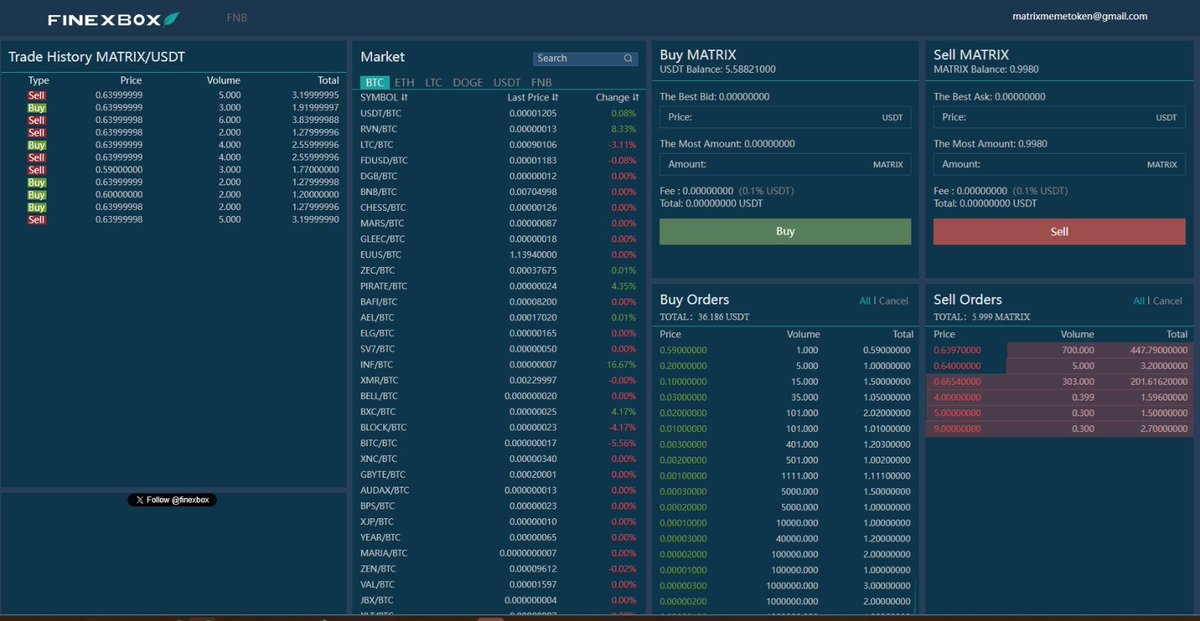The image size is (1200, 621).
Task: Click the red Sell button
Action: tap(1058, 230)
